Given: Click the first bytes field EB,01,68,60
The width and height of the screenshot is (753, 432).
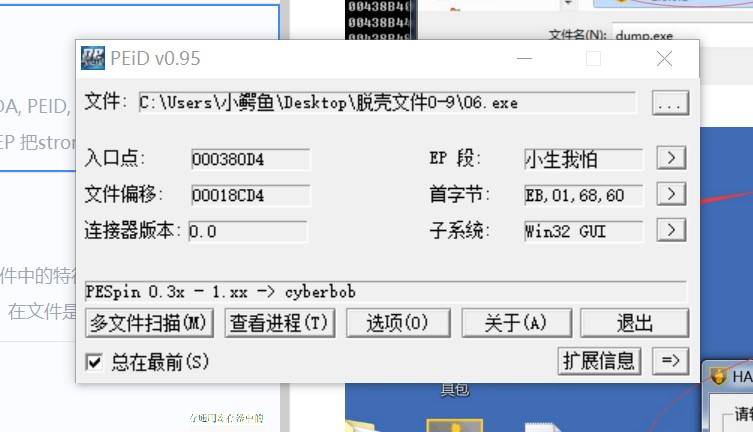Looking at the screenshot, I should [583, 195].
